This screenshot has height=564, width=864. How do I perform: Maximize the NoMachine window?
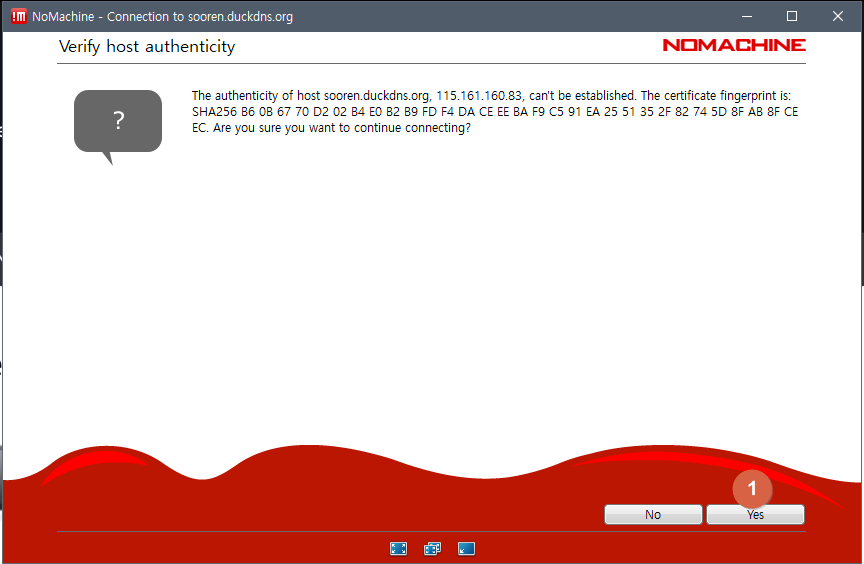(x=792, y=16)
